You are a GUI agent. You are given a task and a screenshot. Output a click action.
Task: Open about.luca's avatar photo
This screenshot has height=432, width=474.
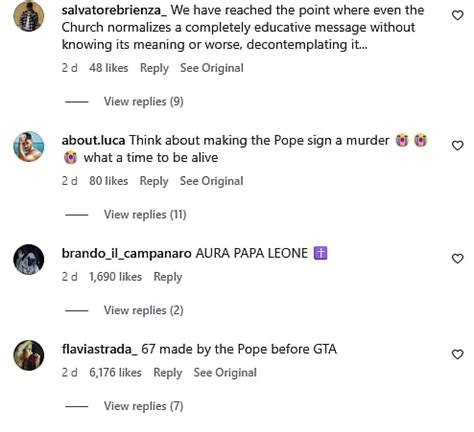point(29,147)
